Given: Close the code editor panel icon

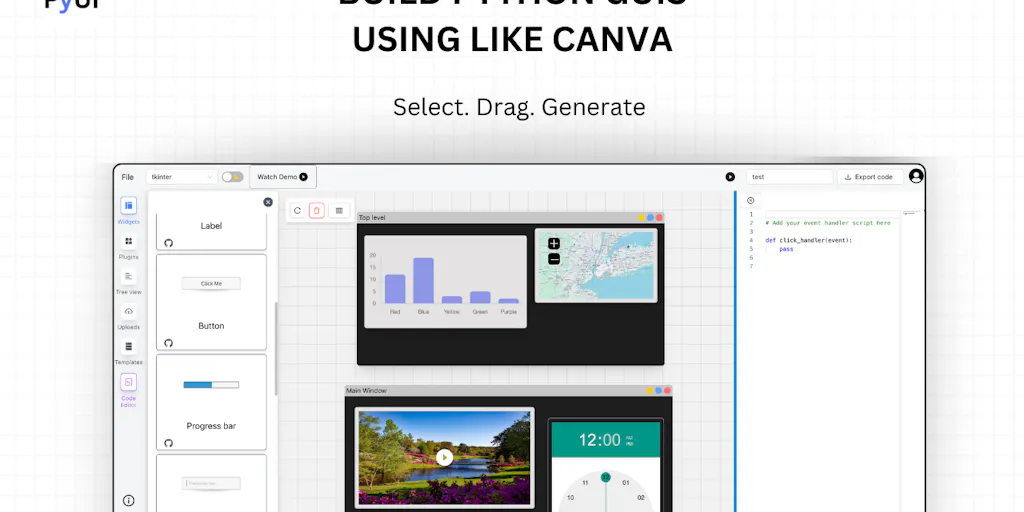Looking at the screenshot, I should click(750, 200).
